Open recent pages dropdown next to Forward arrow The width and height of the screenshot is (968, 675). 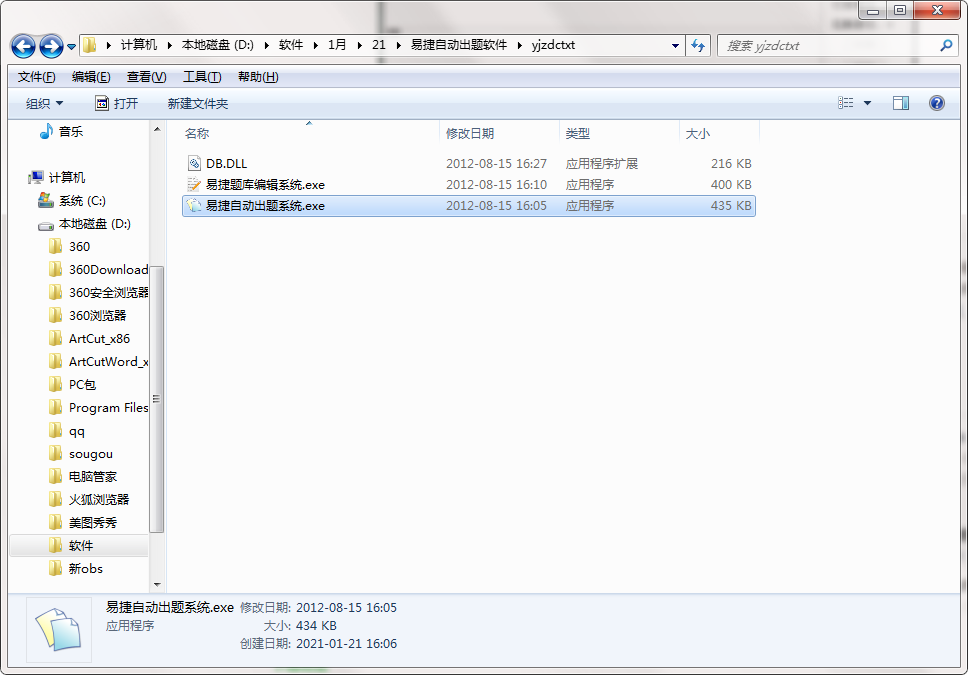click(x=71, y=46)
